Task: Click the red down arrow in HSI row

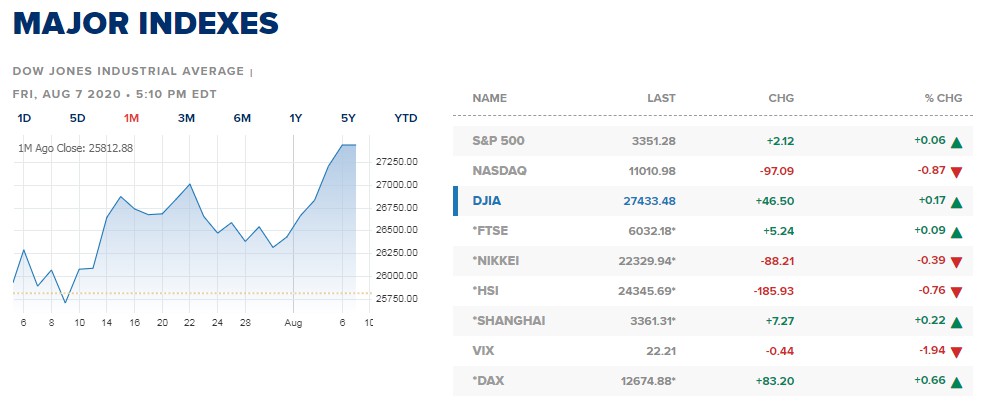Action: tap(956, 292)
